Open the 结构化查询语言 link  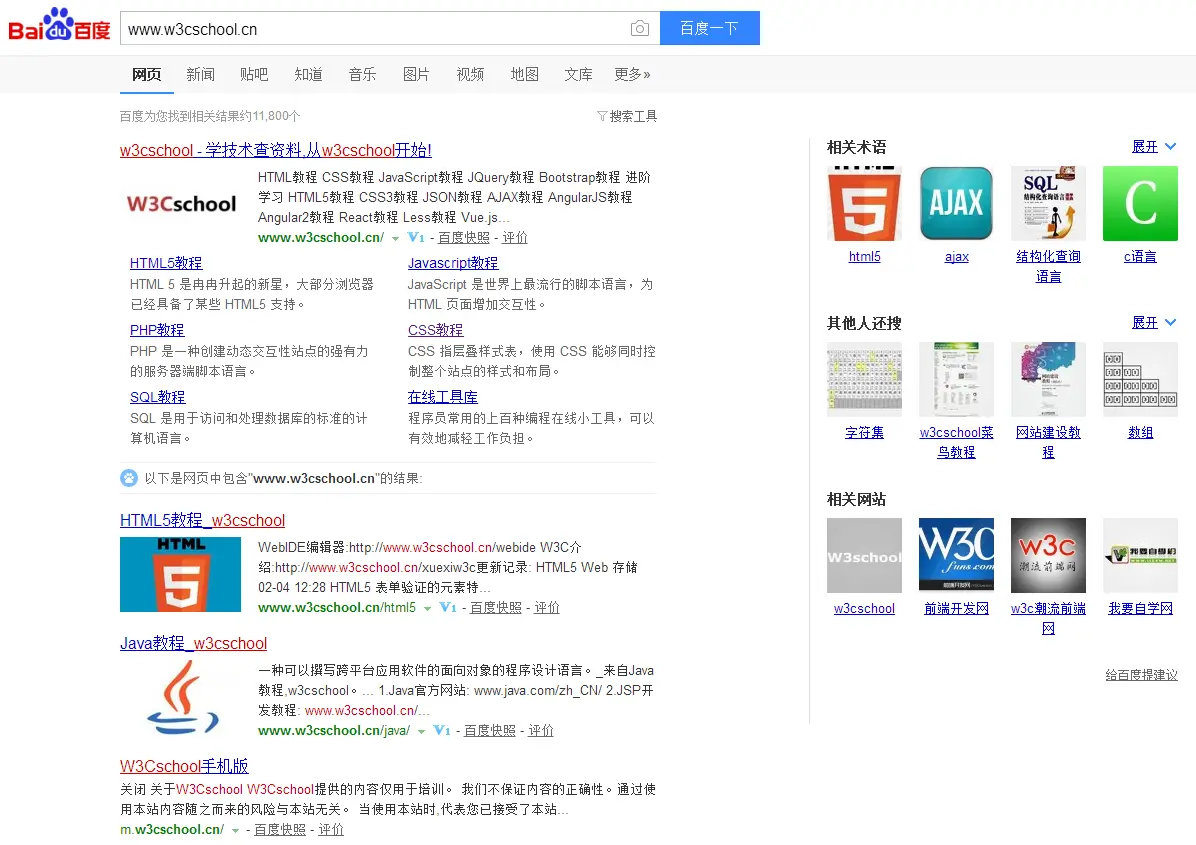[1048, 266]
